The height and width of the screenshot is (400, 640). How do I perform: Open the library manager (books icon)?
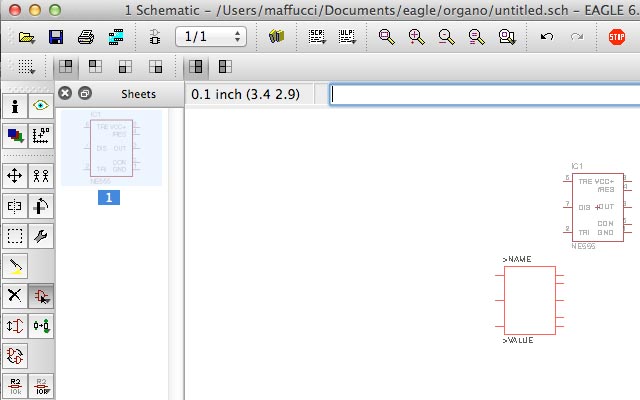click(278, 37)
